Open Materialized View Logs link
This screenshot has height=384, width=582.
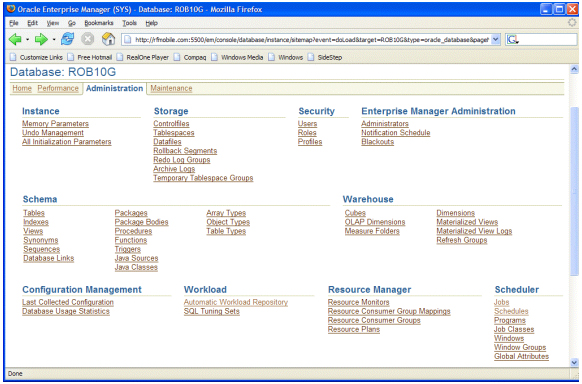474,231
